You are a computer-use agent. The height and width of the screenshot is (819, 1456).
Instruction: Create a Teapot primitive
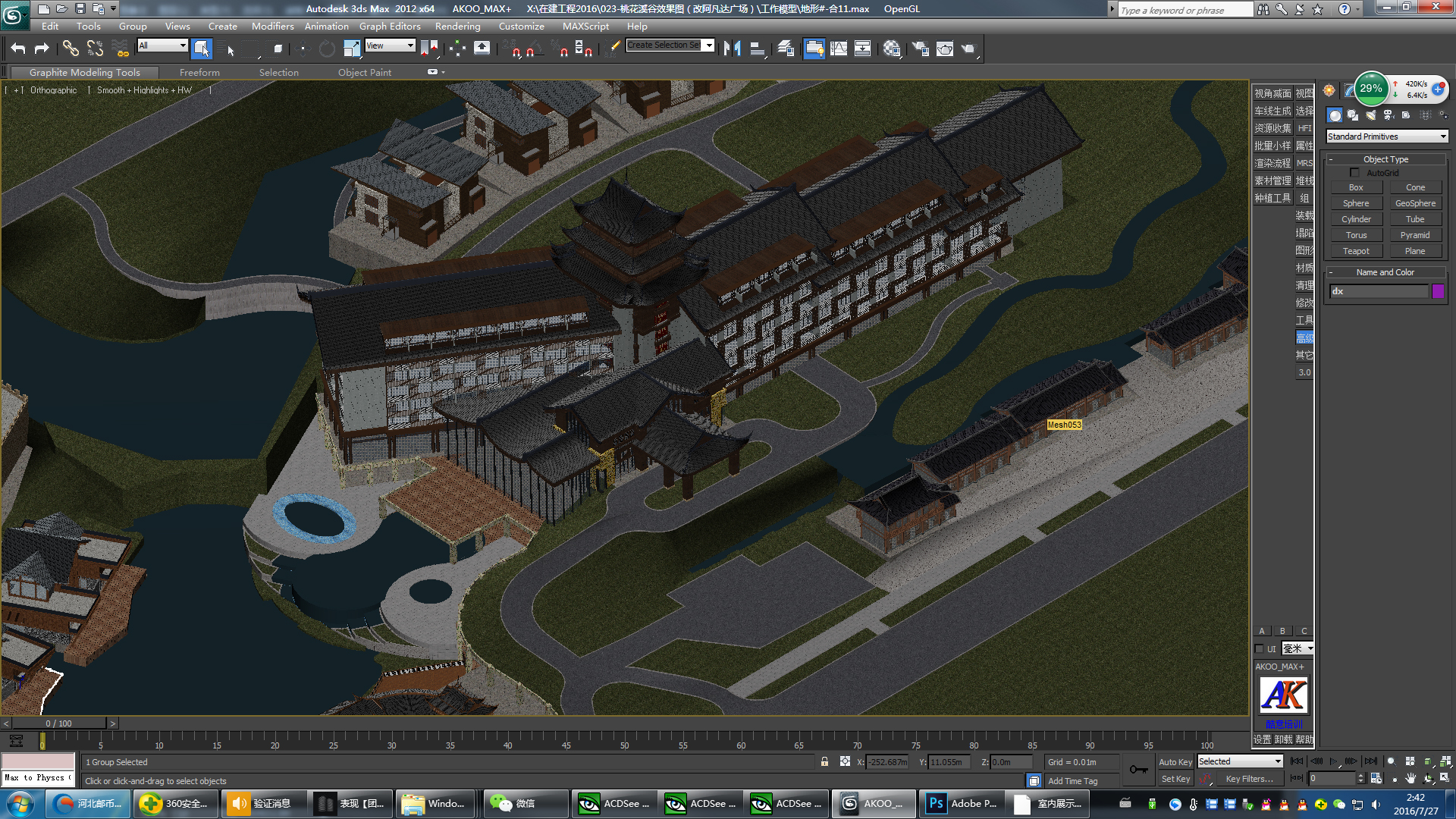pos(1356,251)
